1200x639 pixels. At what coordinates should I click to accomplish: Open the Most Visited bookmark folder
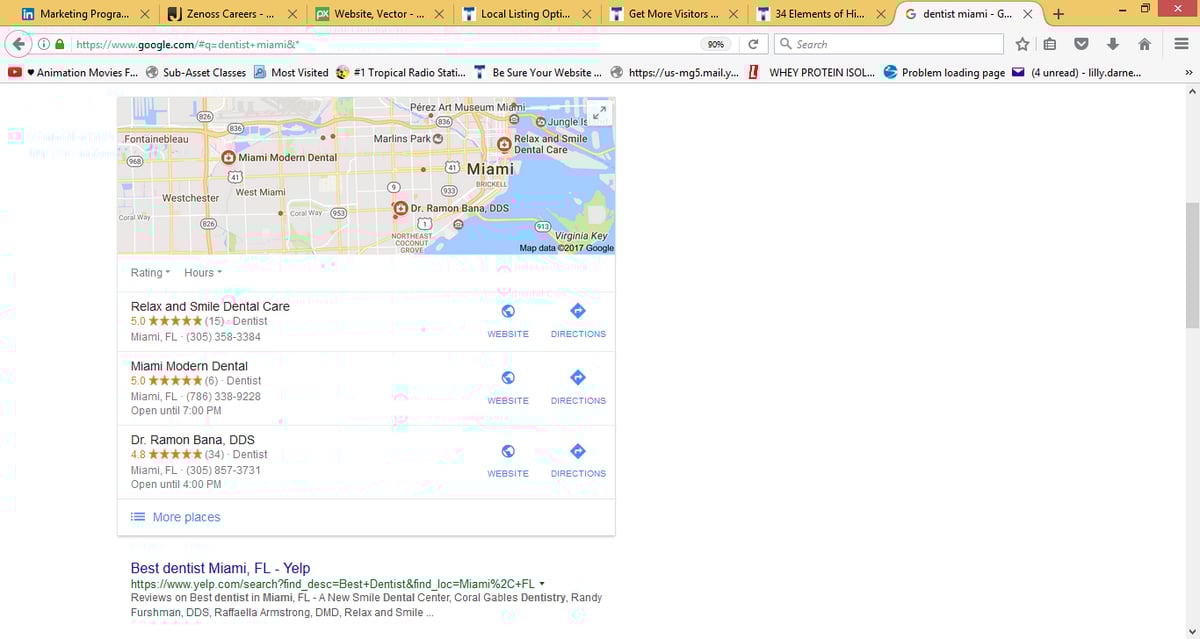click(x=291, y=72)
